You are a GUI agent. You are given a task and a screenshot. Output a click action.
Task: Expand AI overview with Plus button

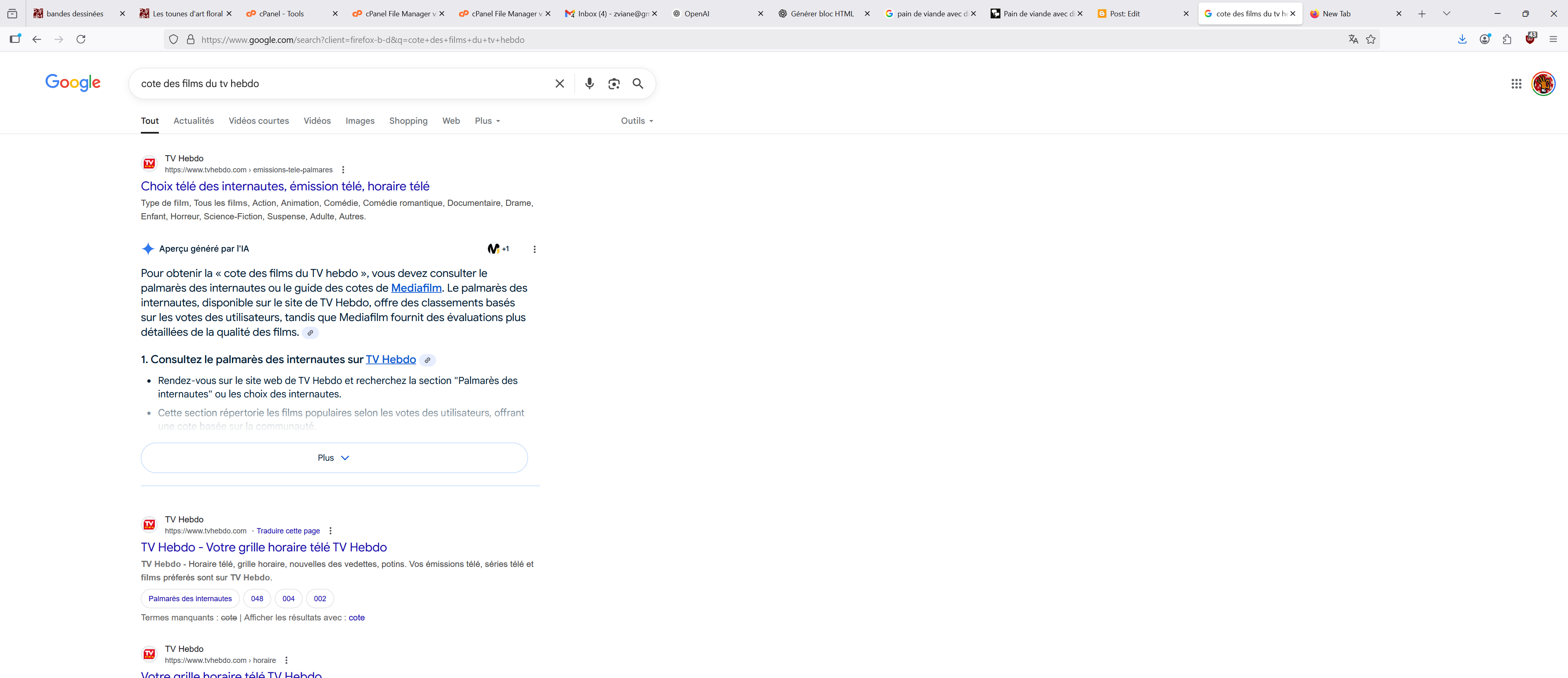[x=334, y=458]
